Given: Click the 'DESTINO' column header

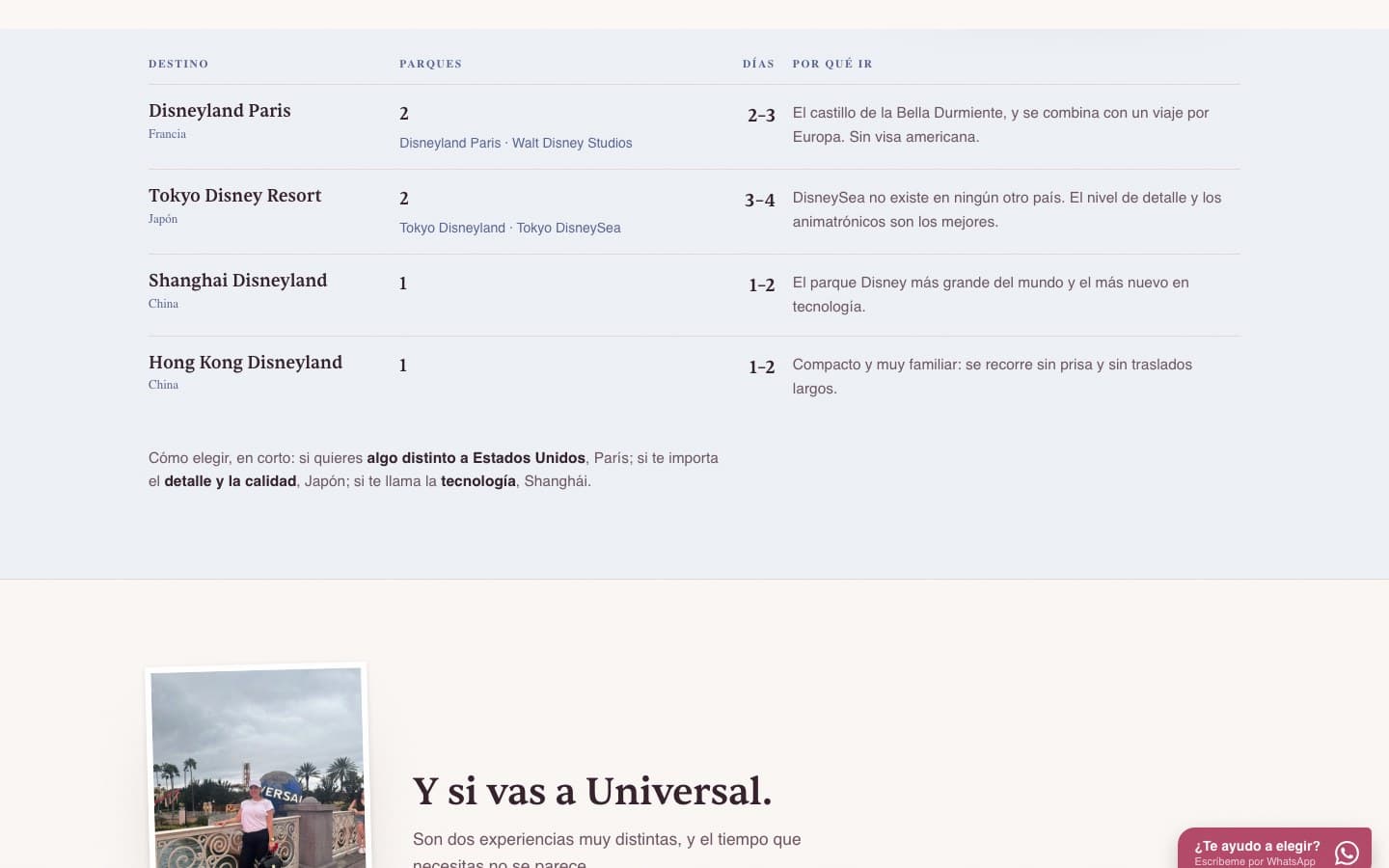Looking at the screenshot, I should [178, 64].
